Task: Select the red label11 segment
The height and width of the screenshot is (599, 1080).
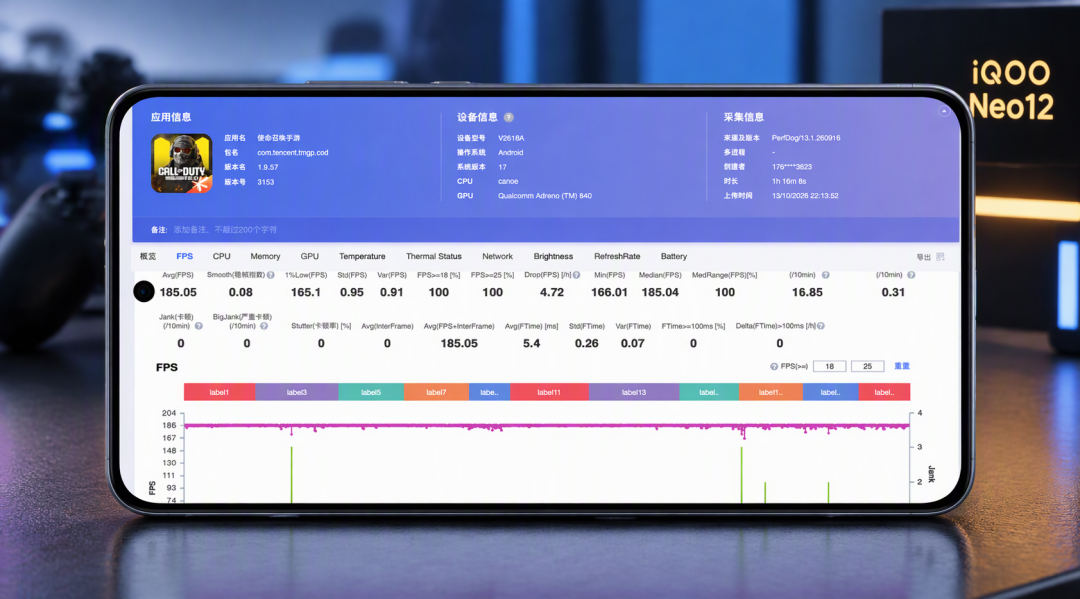Action: pyautogui.click(x=550, y=392)
